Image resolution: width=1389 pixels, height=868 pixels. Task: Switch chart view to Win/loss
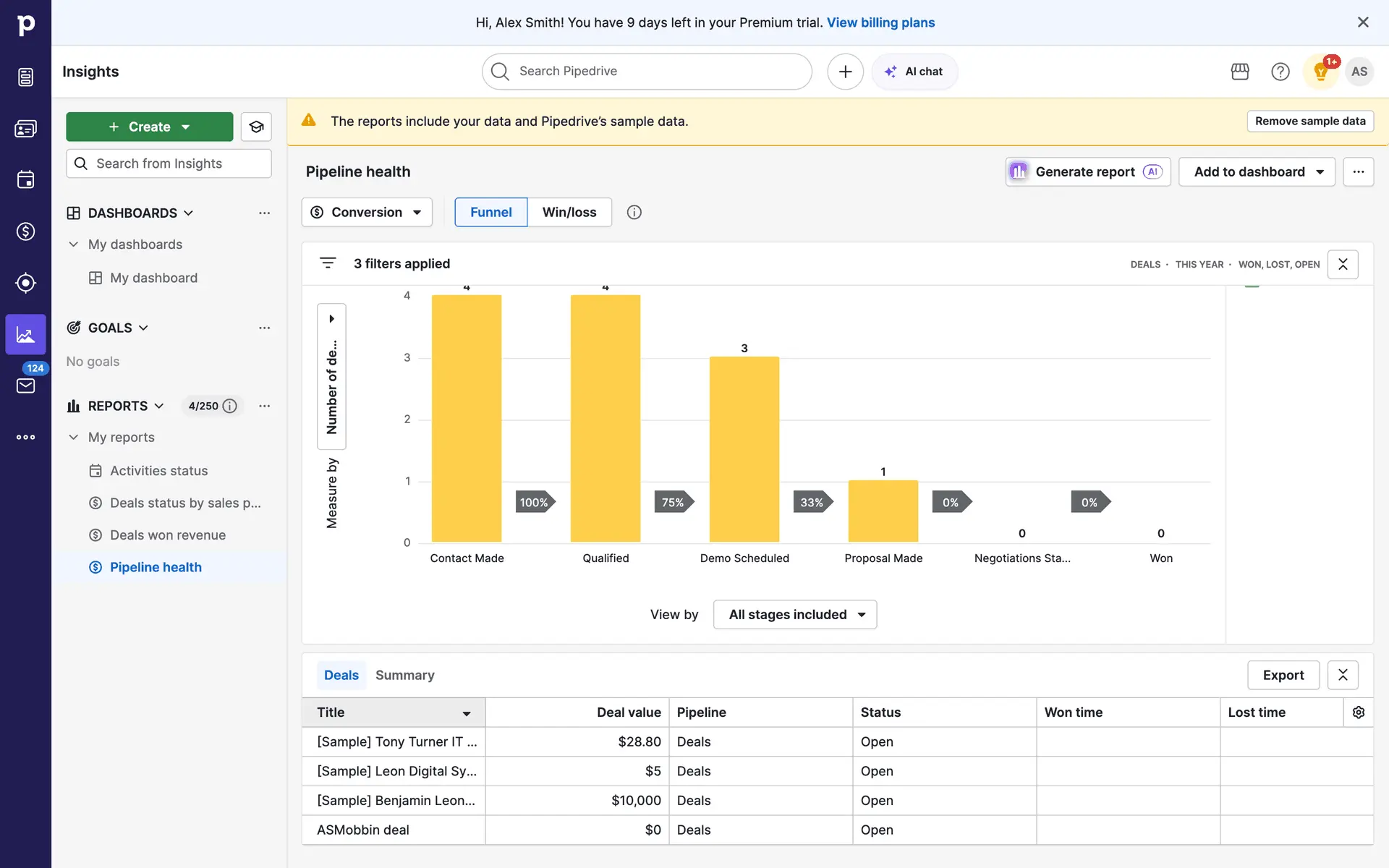click(x=569, y=212)
